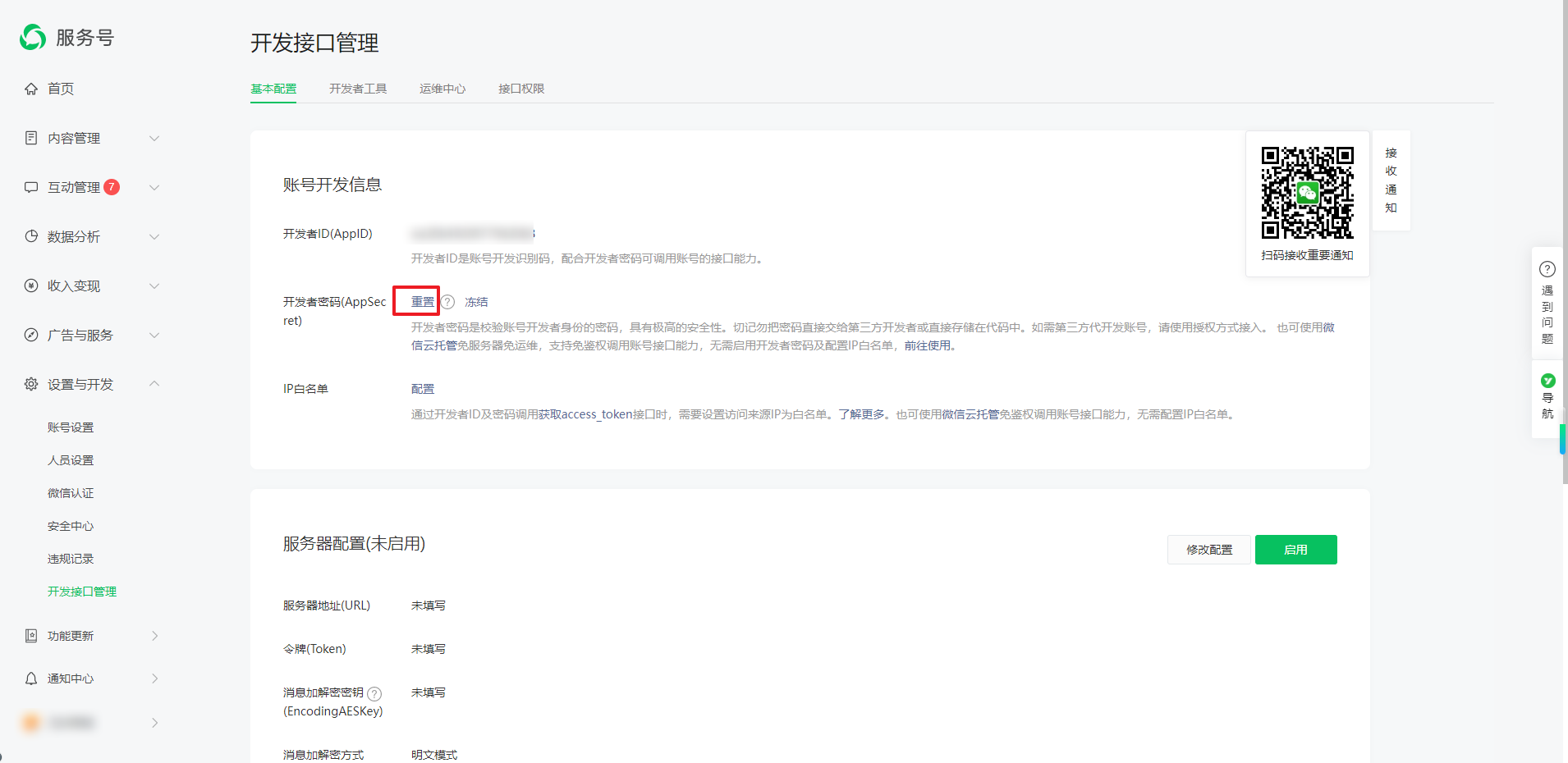Click the green 导航 icon on right
1568x763 pixels.
click(1548, 381)
